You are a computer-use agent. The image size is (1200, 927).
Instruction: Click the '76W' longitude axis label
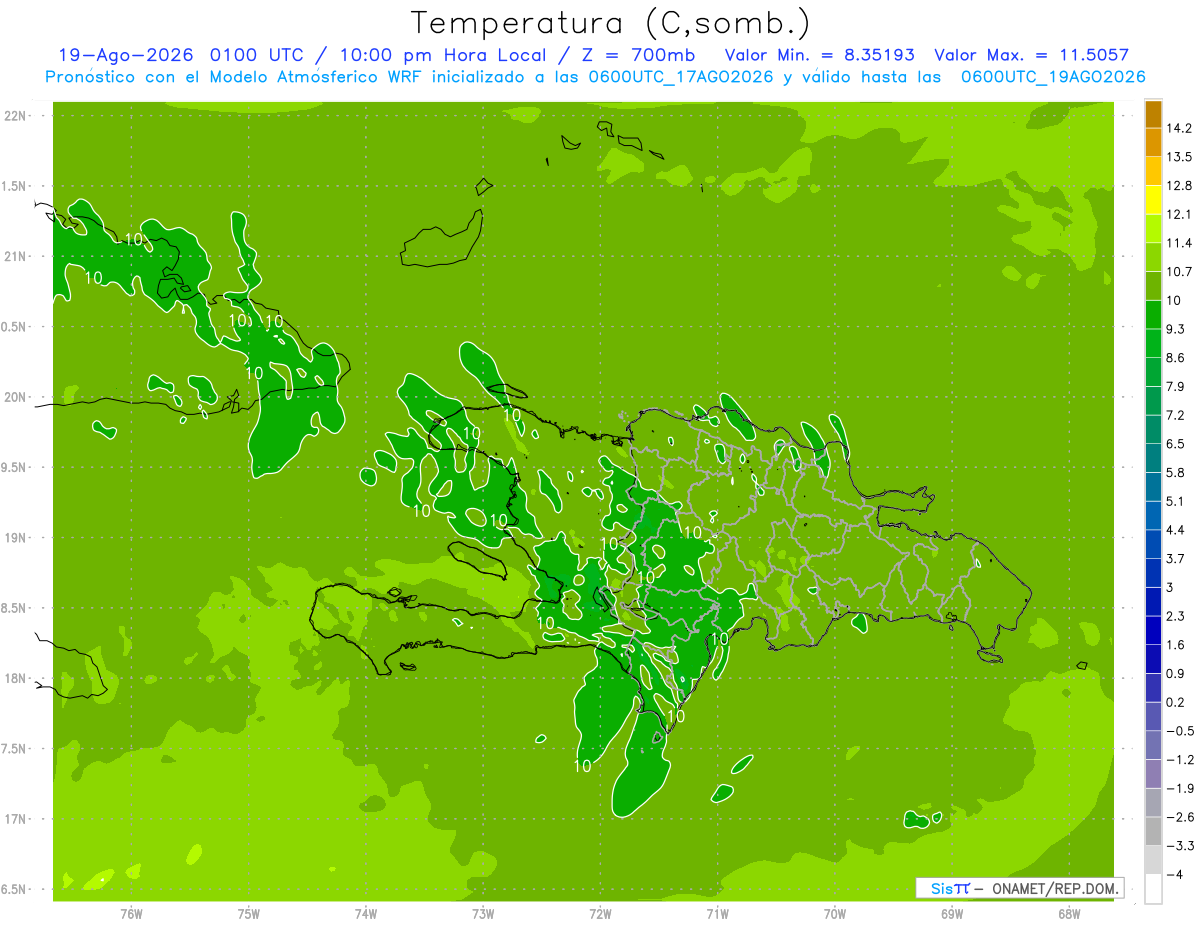click(x=131, y=915)
